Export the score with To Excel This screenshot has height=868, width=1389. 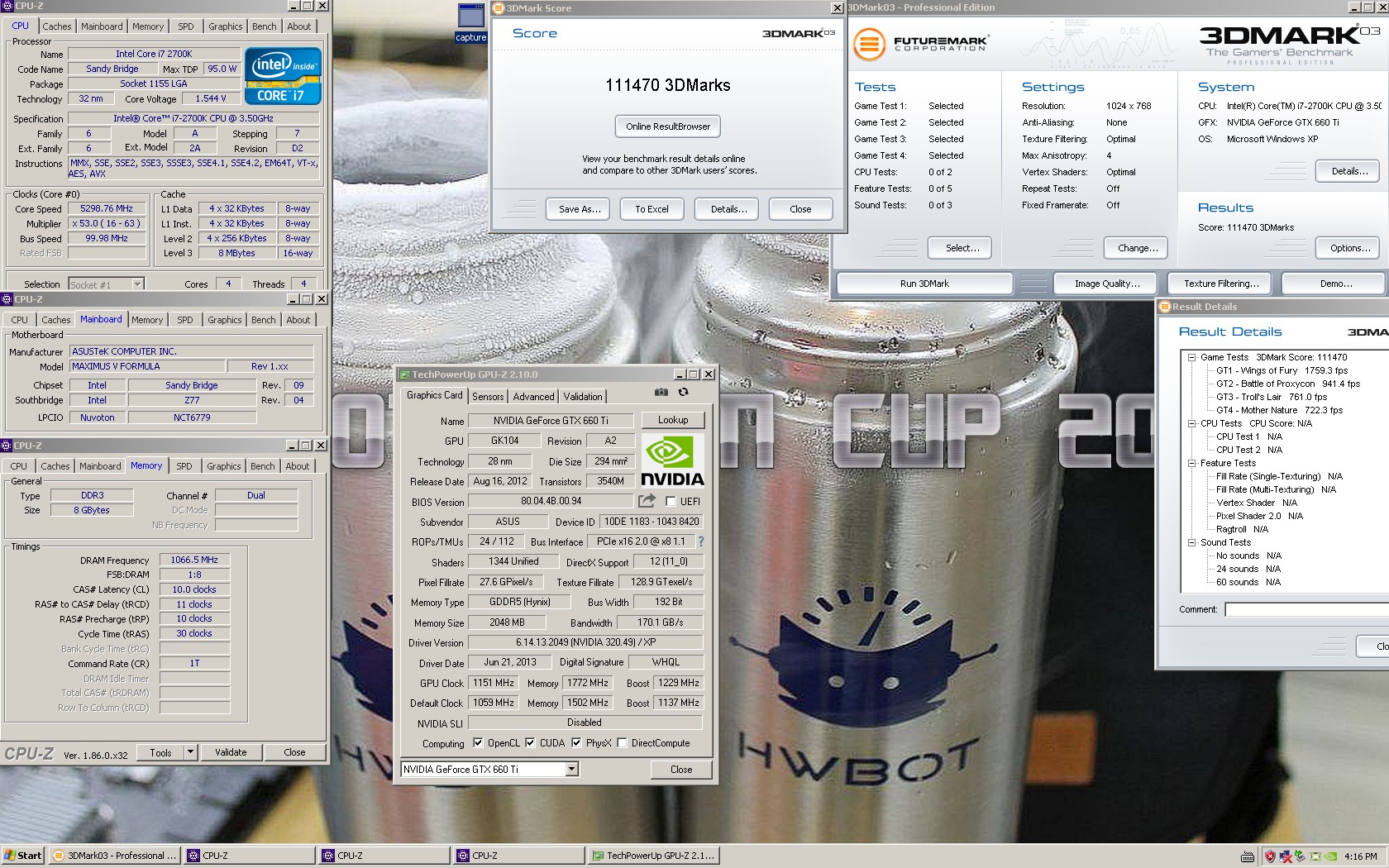point(652,209)
